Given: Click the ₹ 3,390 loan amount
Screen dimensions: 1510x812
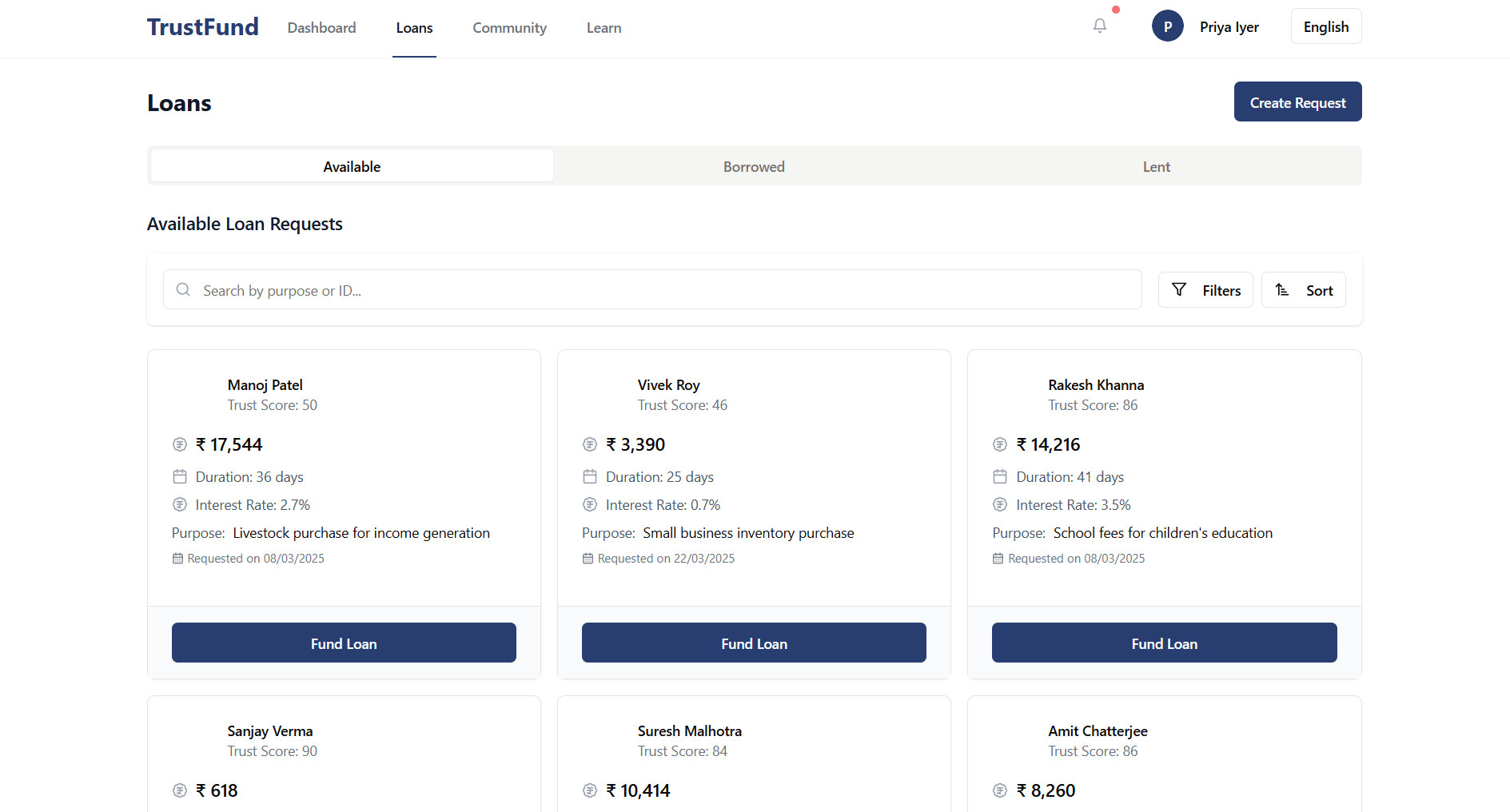Looking at the screenshot, I should coord(635,444).
